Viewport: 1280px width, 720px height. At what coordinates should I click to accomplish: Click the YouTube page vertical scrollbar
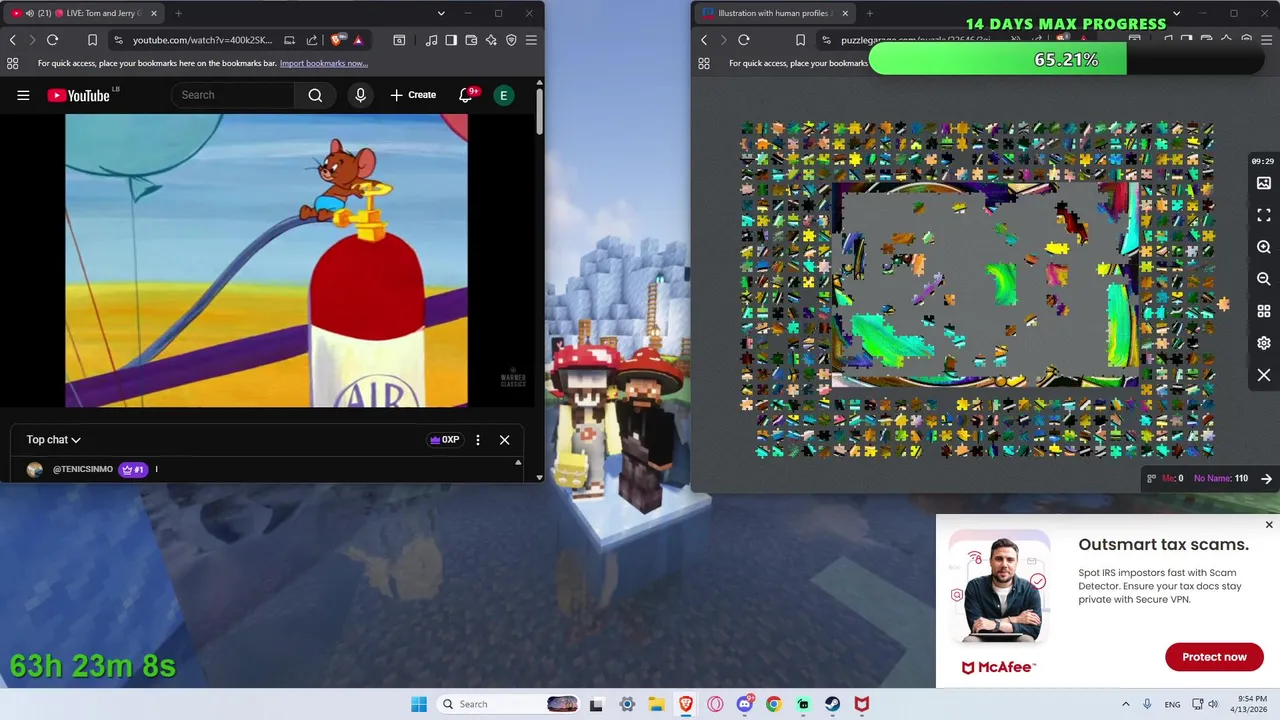click(539, 110)
